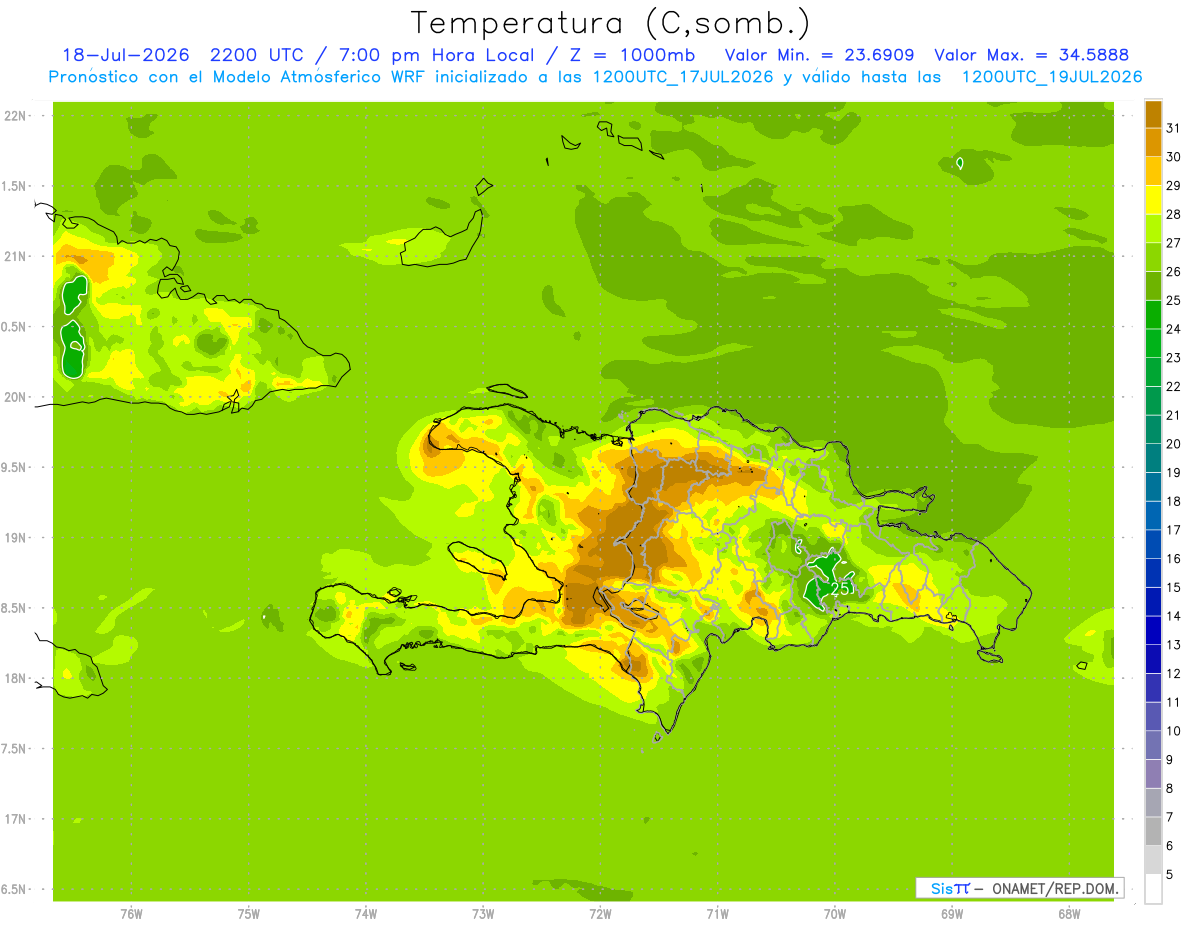Click the 25 contour label on the map
The width and height of the screenshot is (1200, 927).
click(x=841, y=589)
